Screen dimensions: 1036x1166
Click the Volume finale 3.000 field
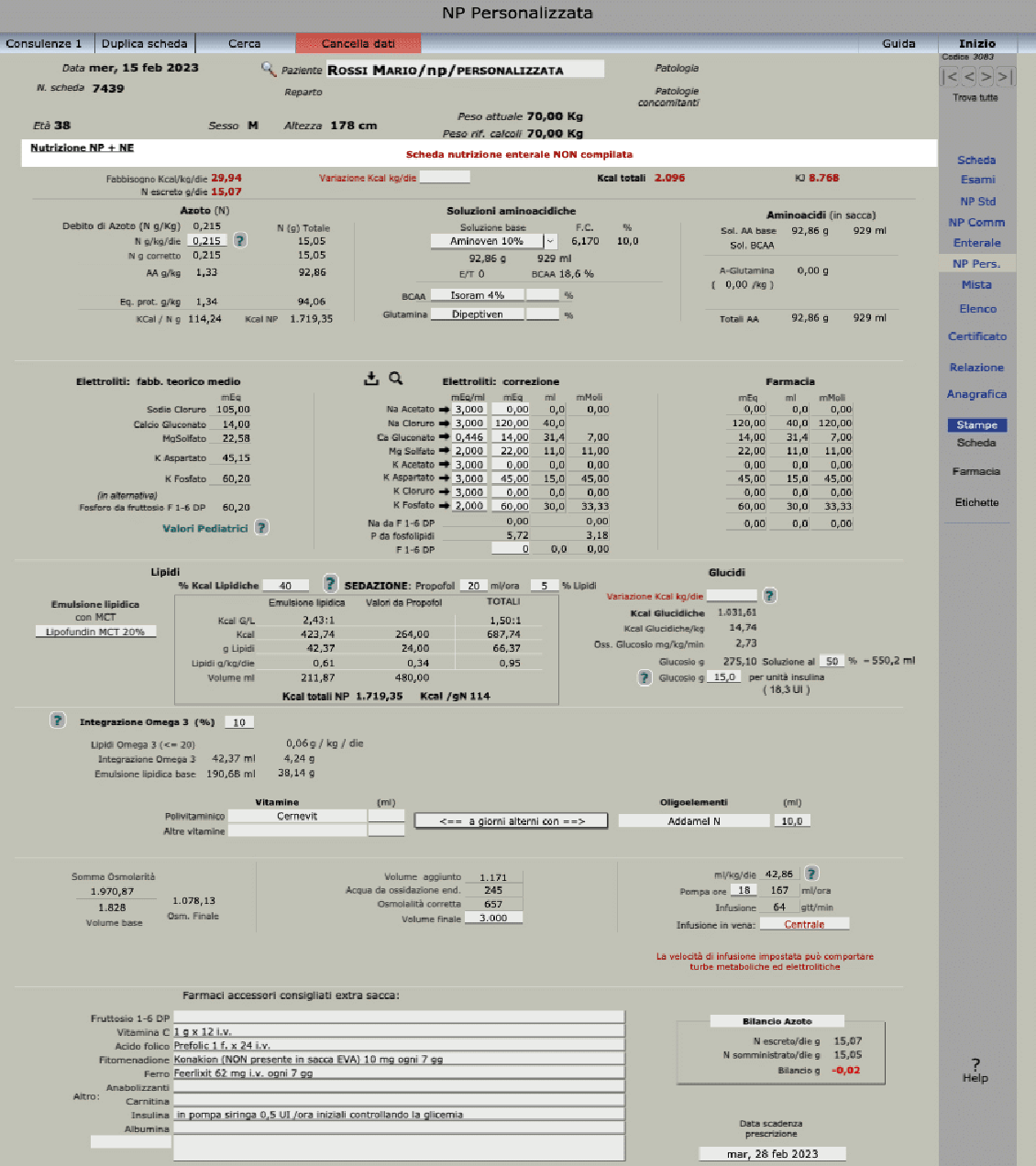[x=493, y=918]
